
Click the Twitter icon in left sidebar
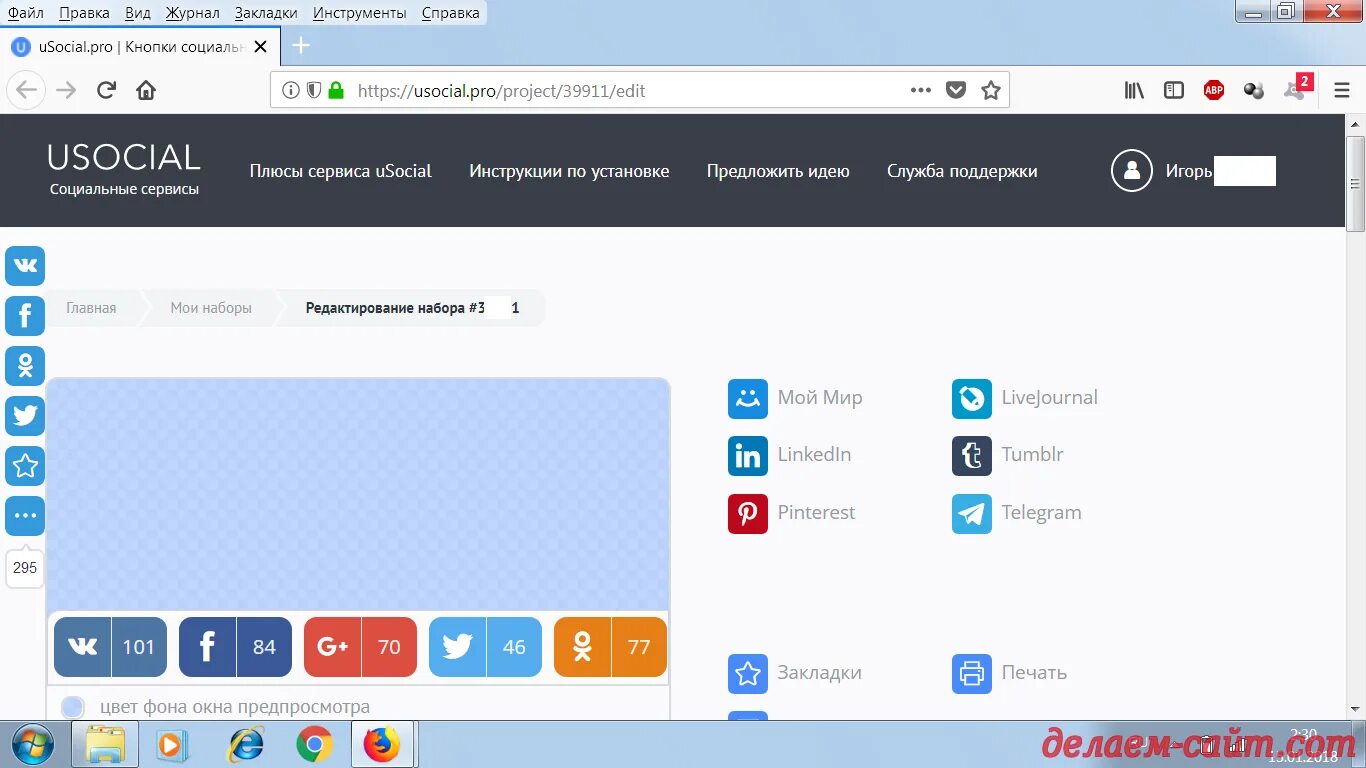click(x=25, y=416)
